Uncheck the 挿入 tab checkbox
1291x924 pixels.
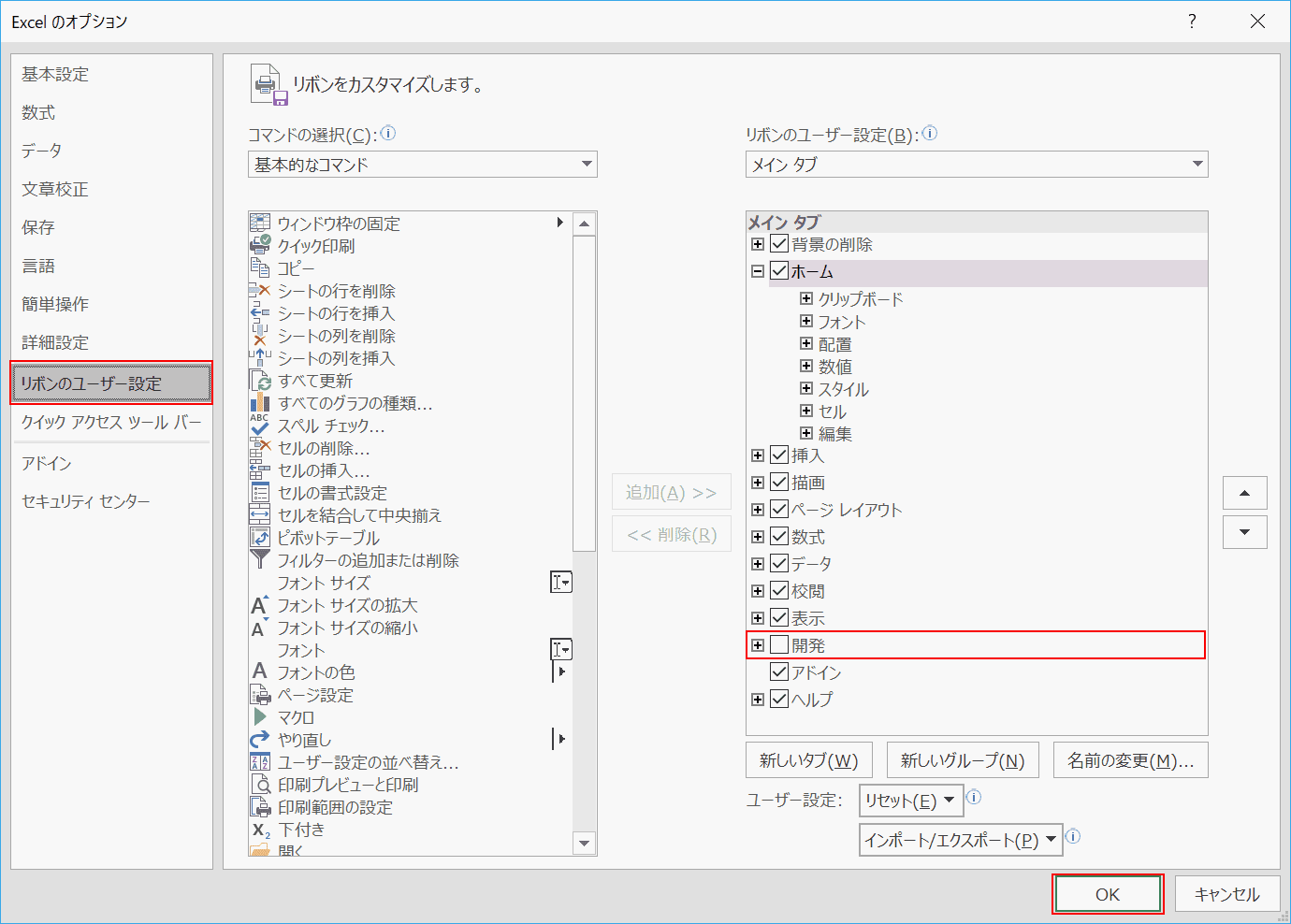pos(779,455)
